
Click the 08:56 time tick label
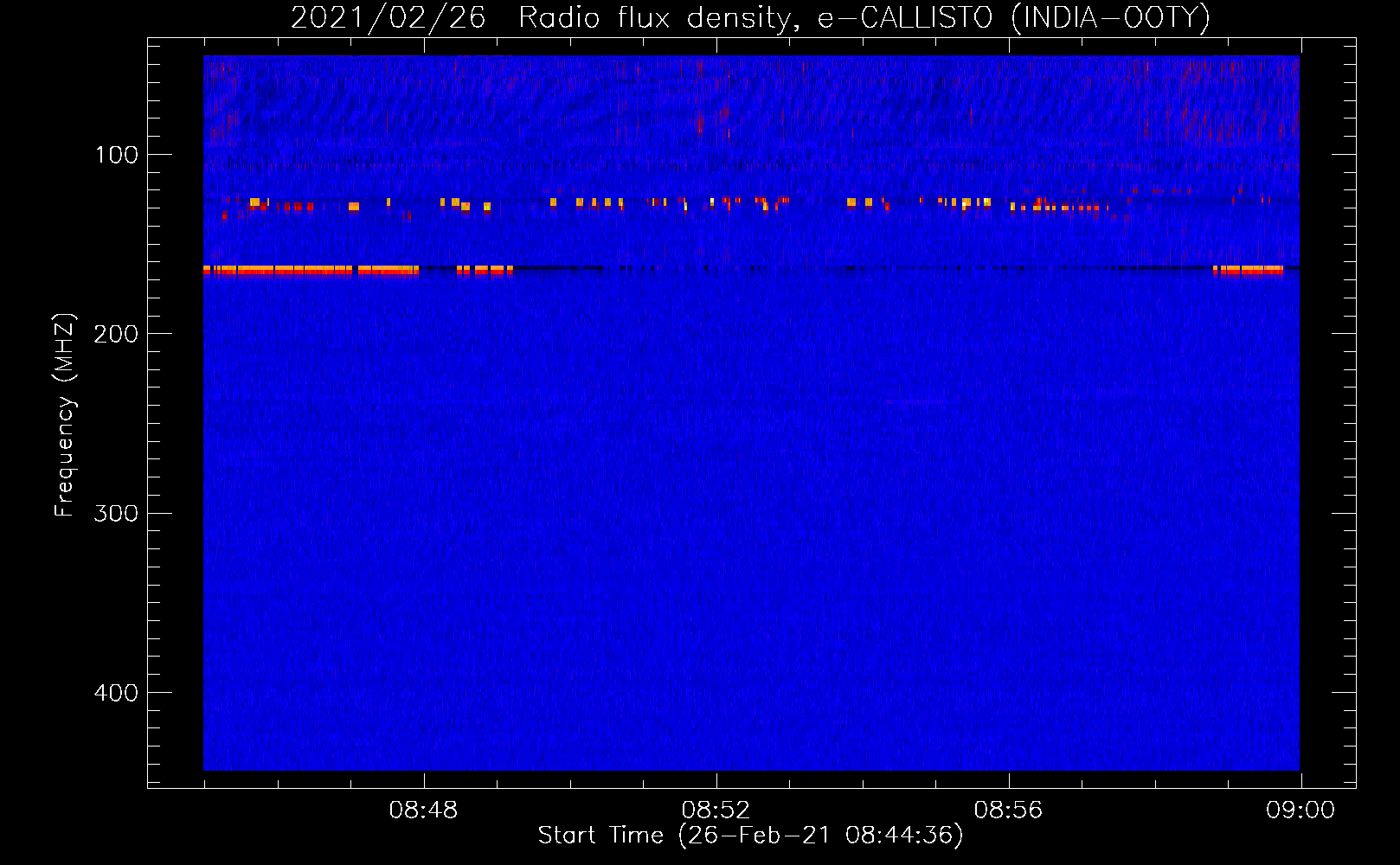pyautogui.click(x=1008, y=811)
